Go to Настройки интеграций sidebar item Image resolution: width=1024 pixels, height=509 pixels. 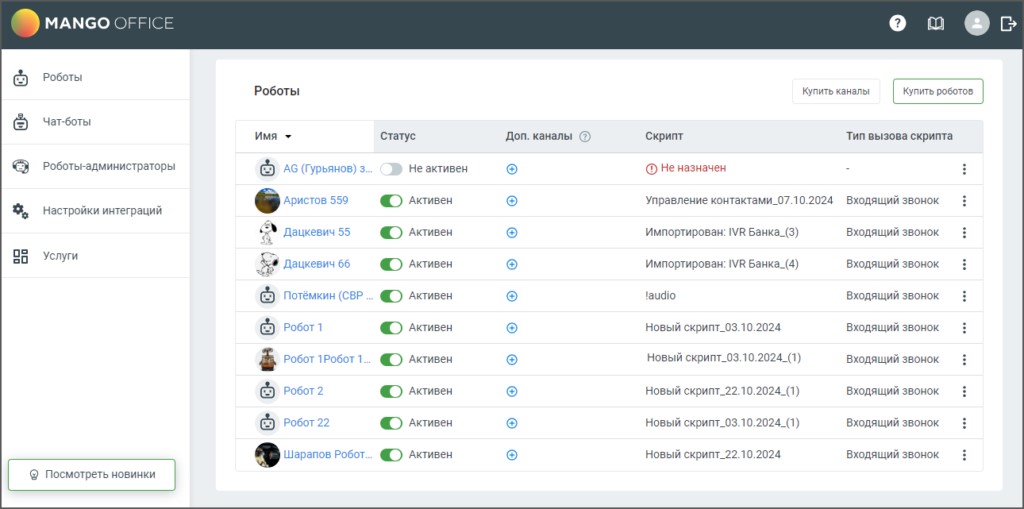[x=101, y=211]
